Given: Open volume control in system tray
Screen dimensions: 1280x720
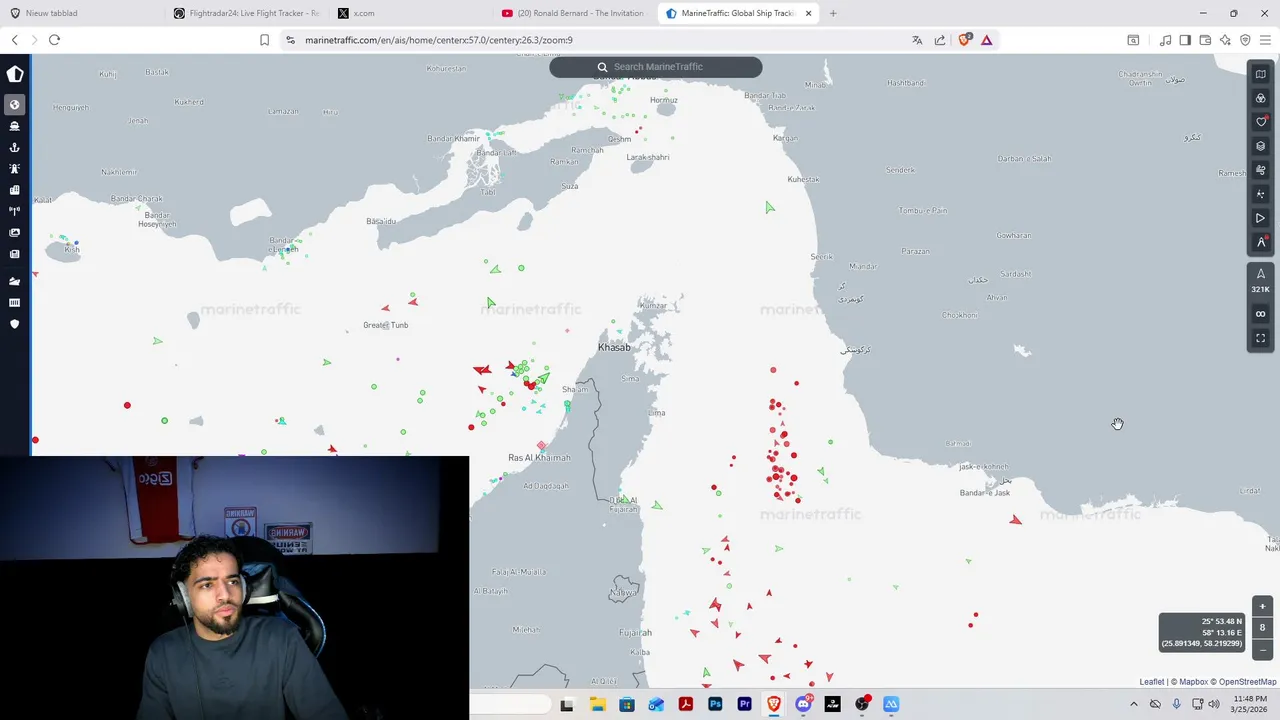Looking at the screenshot, I should pos(1214,704).
